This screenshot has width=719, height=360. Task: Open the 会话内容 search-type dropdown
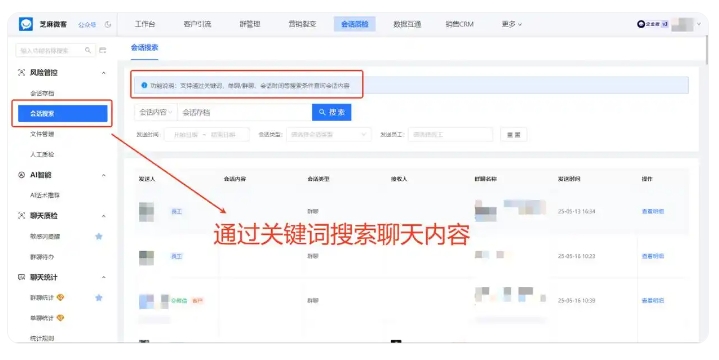[x=156, y=112]
